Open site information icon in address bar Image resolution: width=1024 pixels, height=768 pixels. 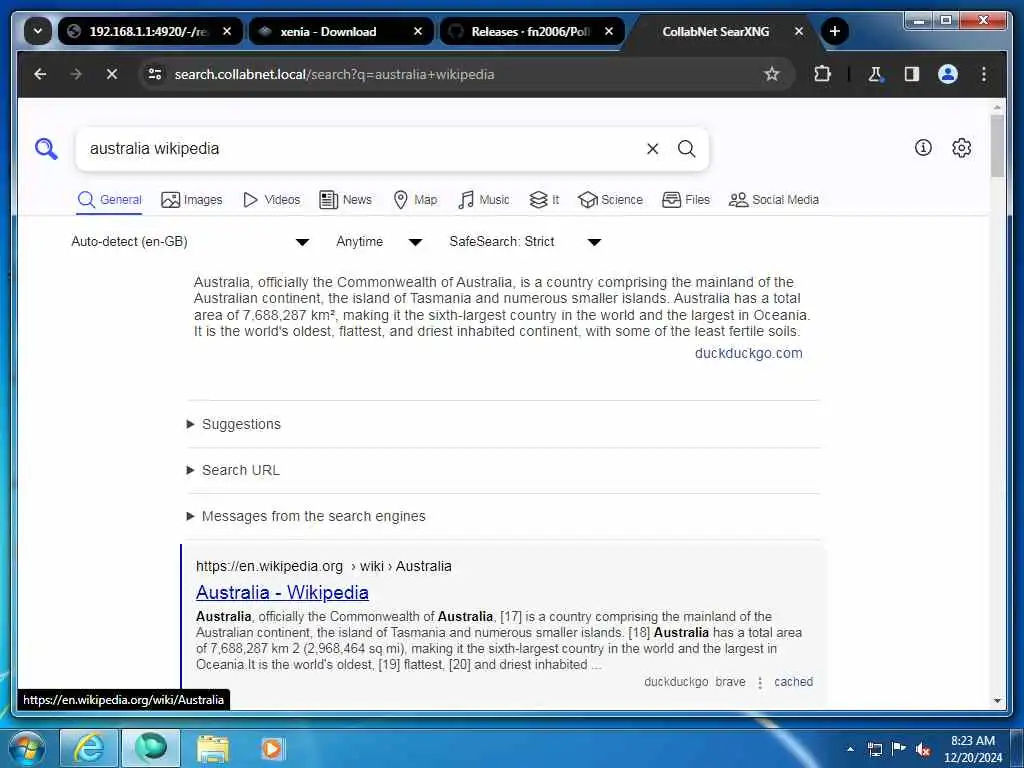tap(155, 74)
